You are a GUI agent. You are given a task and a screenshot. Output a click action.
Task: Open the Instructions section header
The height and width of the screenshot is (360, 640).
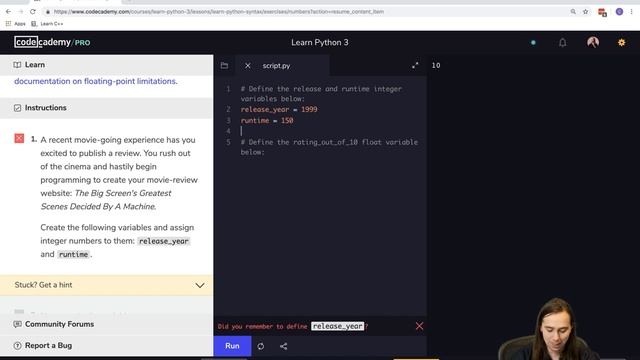(107, 108)
